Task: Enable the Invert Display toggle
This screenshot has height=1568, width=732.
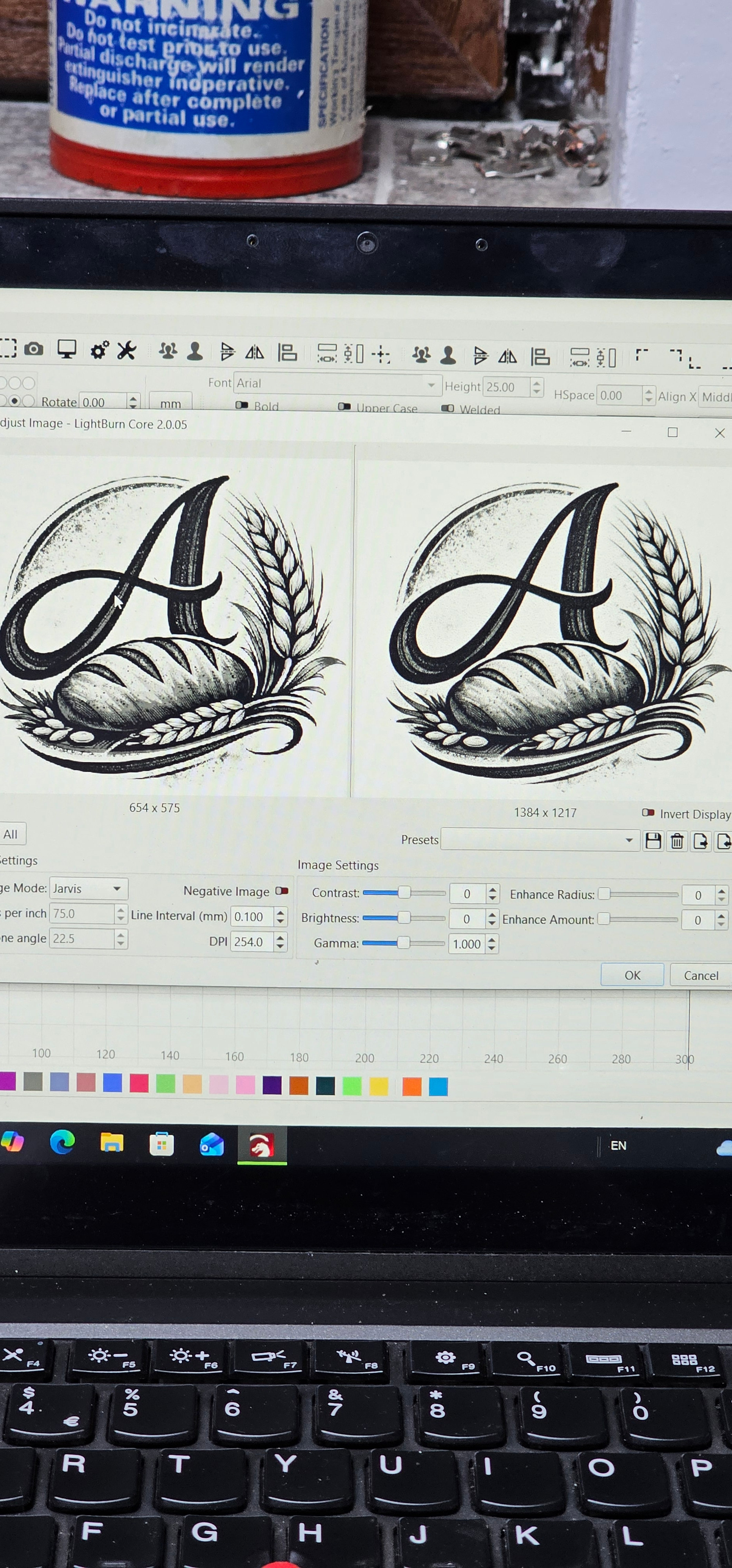Action: (x=648, y=813)
